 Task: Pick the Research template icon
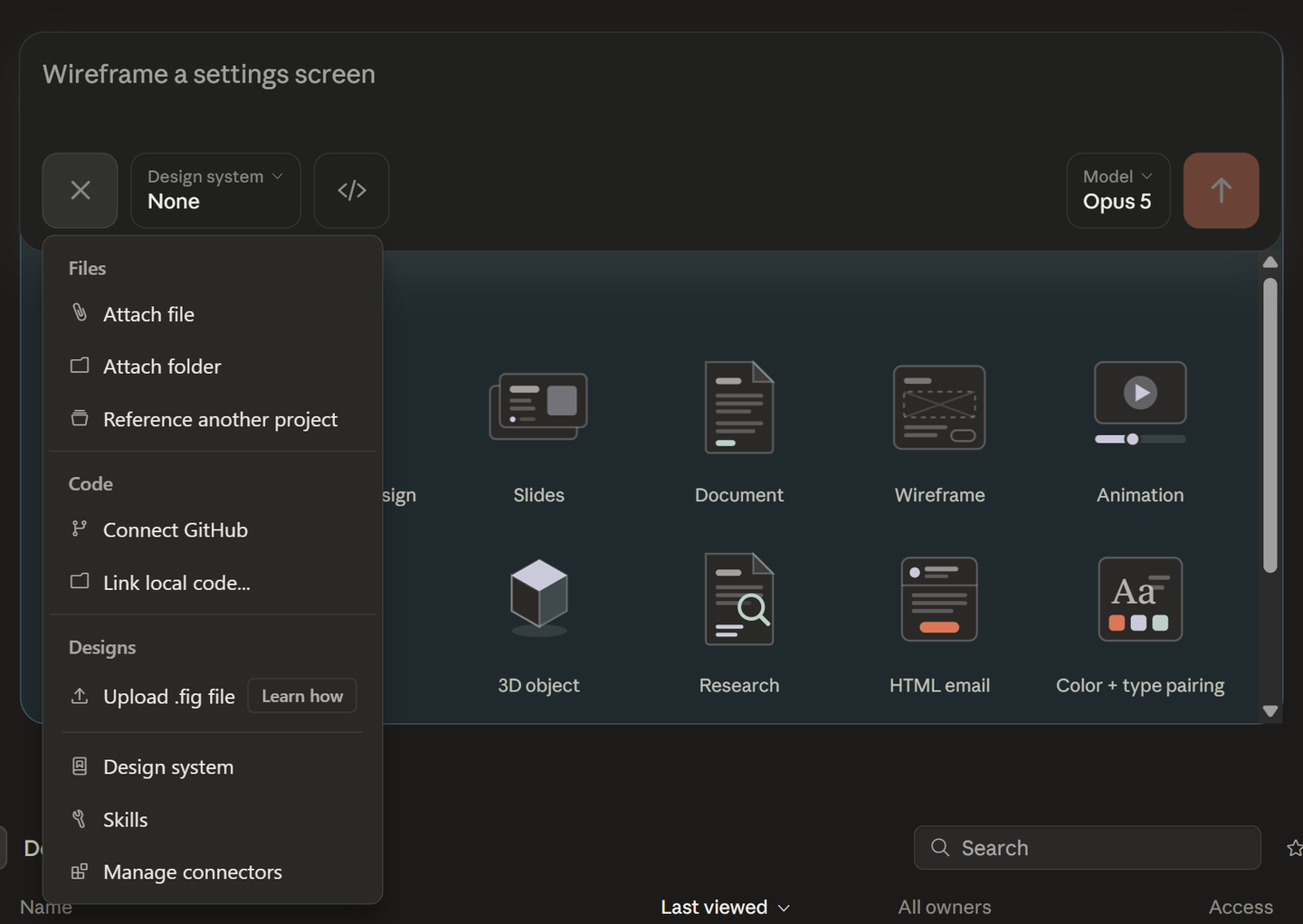[739, 598]
